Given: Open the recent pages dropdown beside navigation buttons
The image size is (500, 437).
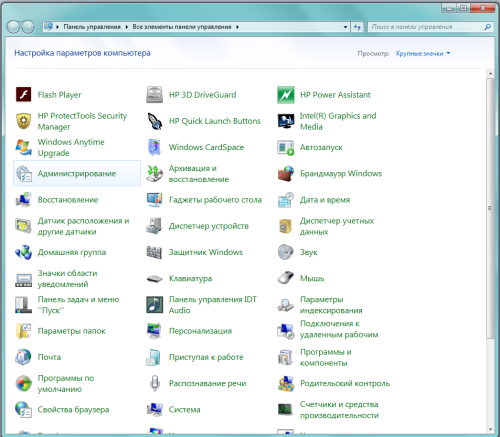Looking at the screenshot, I should click(x=38, y=27).
